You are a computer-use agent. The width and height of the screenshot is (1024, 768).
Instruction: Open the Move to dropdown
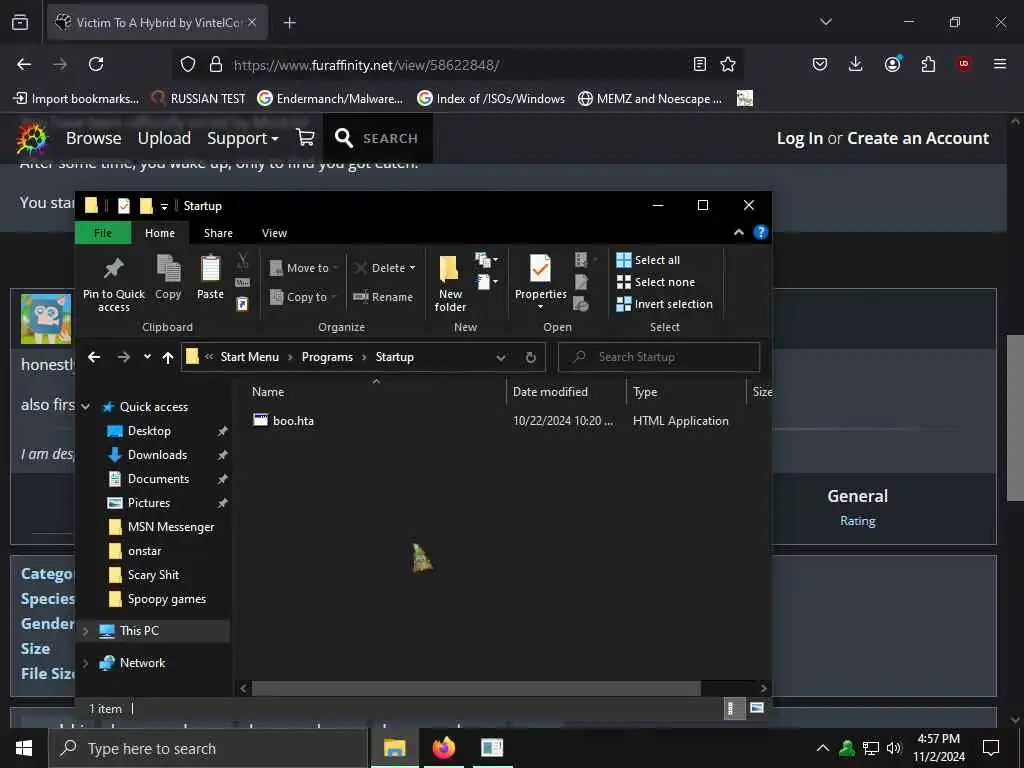304,268
